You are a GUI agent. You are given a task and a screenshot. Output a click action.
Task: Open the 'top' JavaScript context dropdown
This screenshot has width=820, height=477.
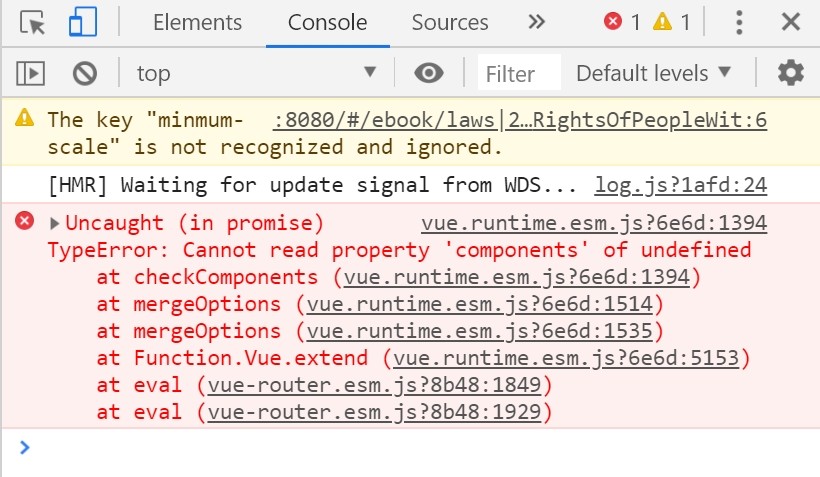click(256, 73)
